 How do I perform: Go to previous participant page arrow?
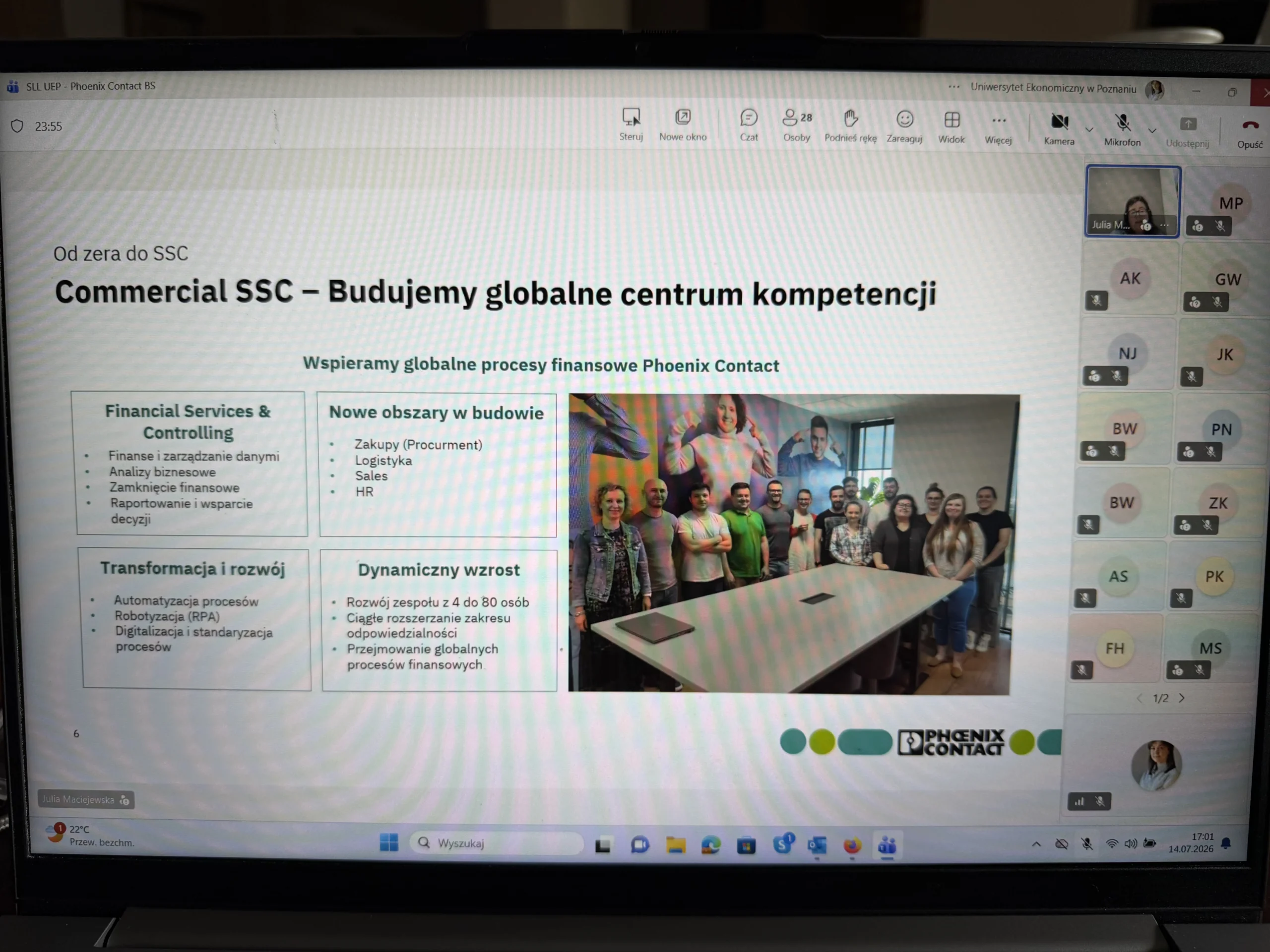[1140, 698]
